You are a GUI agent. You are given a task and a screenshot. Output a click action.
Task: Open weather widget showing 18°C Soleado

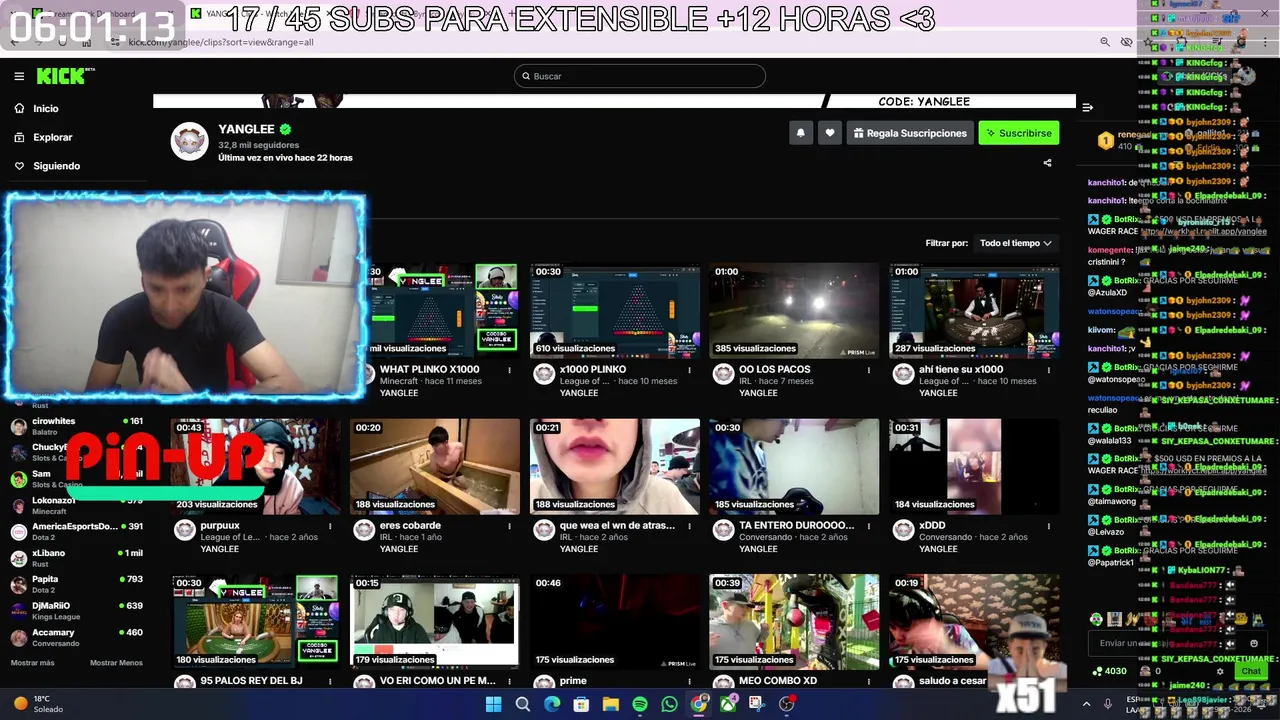point(38,704)
